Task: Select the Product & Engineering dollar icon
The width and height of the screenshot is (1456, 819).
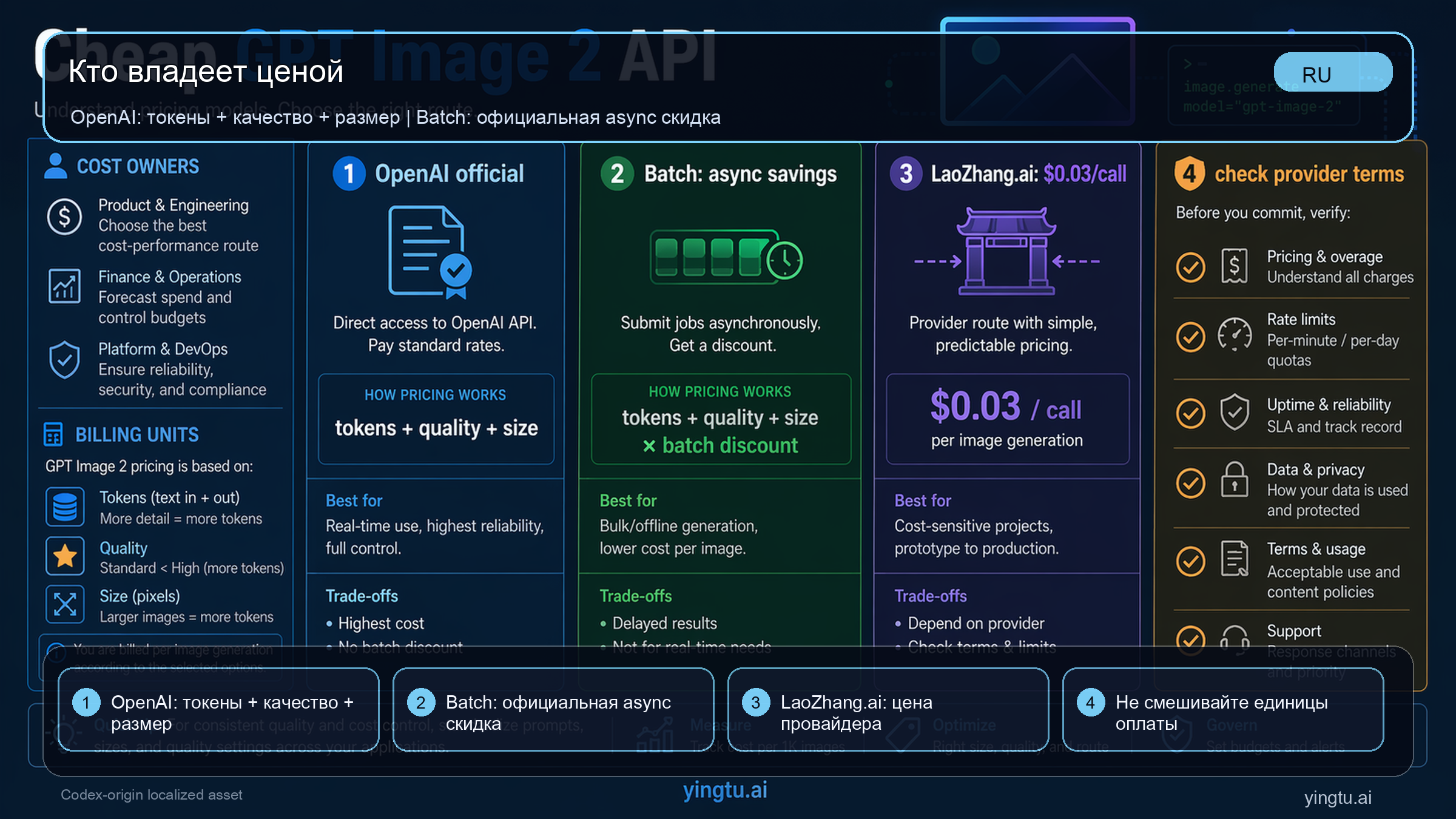Action: pos(64,217)
